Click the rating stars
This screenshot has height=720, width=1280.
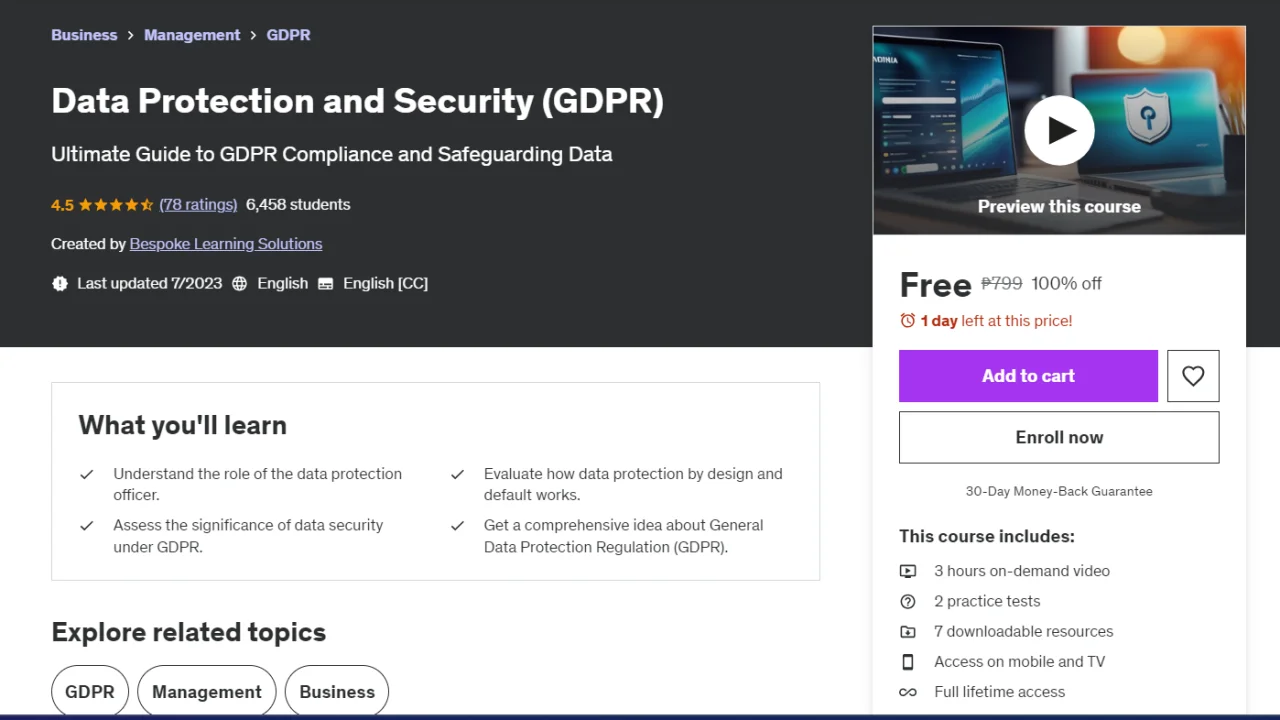pos(116,204)
